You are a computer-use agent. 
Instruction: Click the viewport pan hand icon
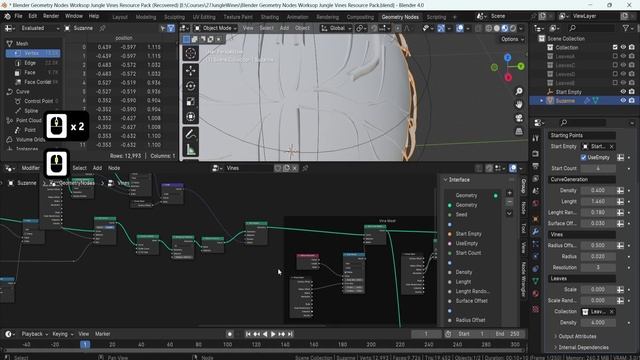(519, 104)
